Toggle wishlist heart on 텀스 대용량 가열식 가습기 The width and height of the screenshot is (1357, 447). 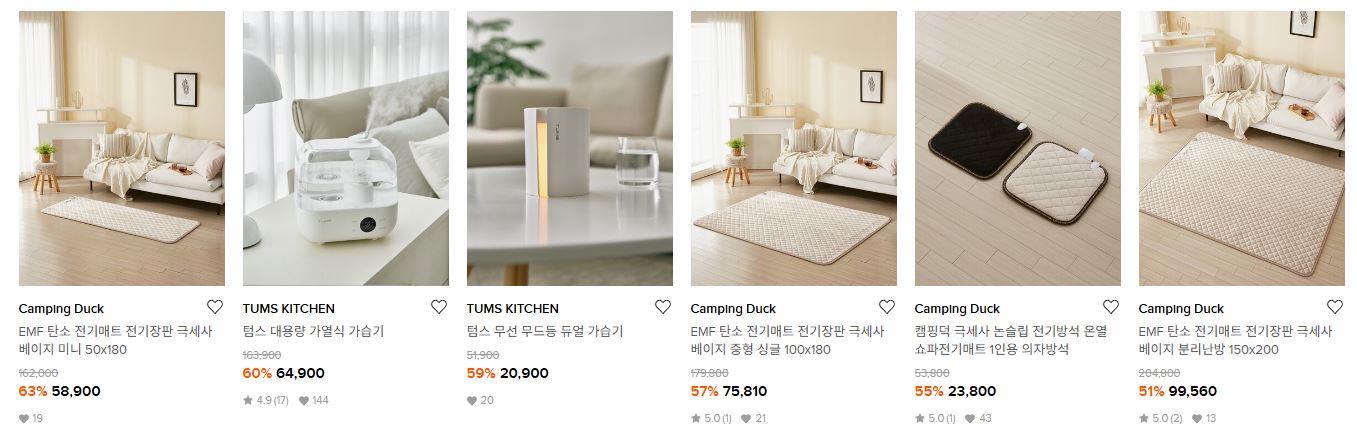[x=438, y=307]
